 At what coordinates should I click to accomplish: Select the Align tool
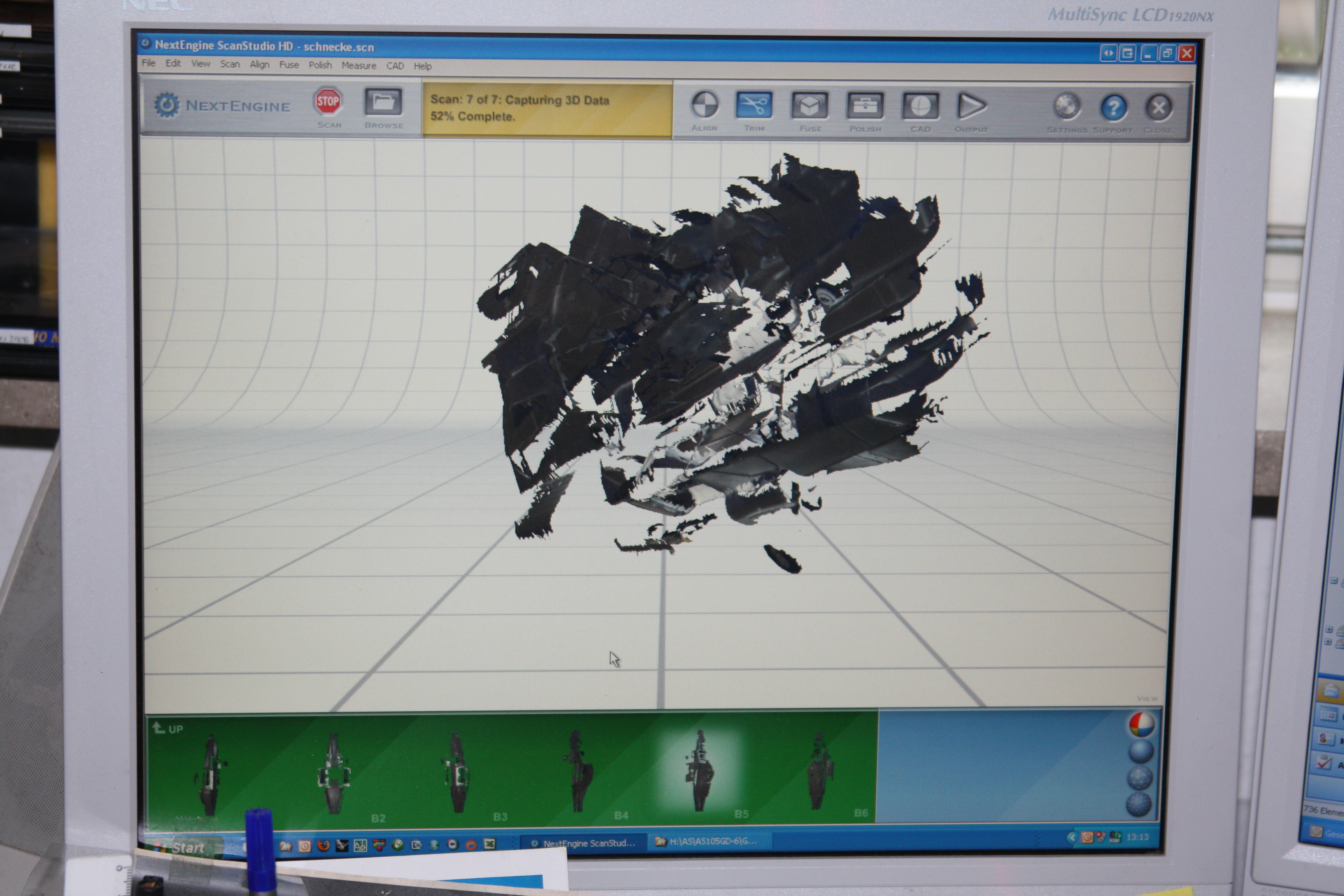pyautogui.click(x=705, y=105)
